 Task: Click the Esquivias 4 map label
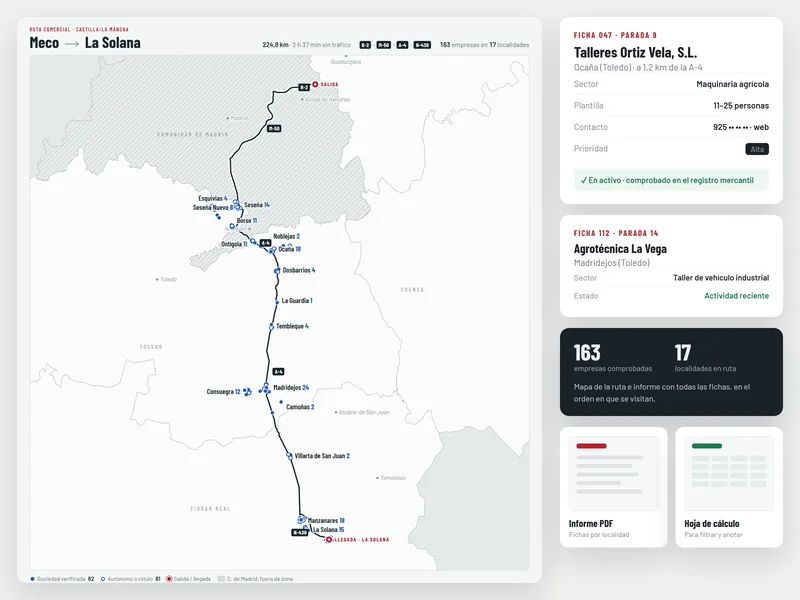point(213,198)
